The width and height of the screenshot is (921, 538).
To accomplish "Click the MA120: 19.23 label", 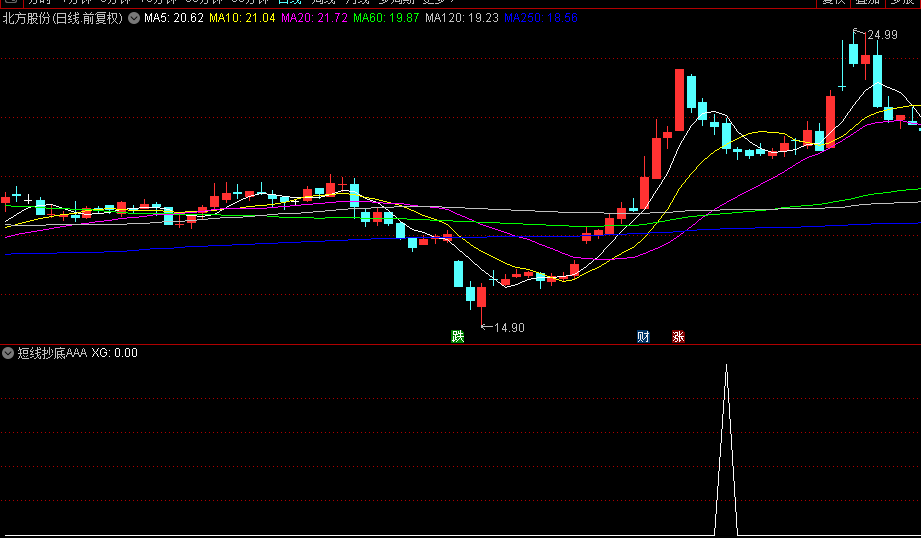I will tap(462, 18).
